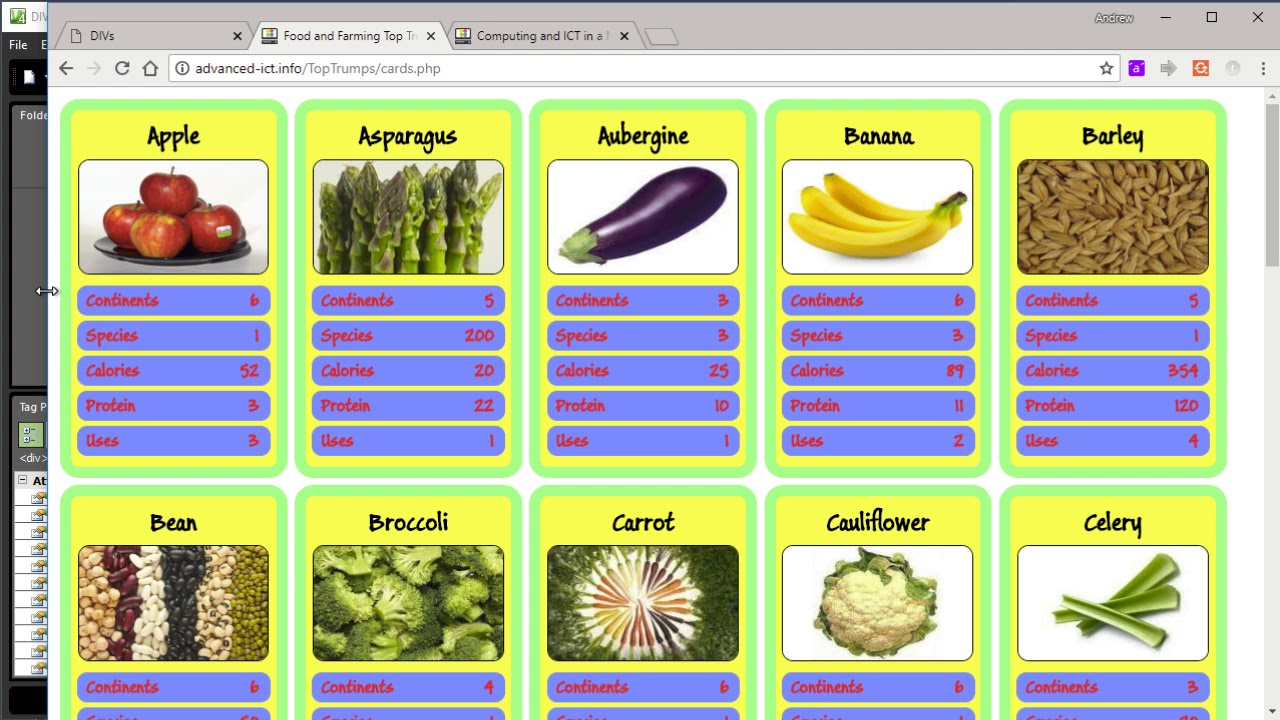1280x720 pixels.
Task: Click the Aubergine card title
Action: (x=643, y=136)
